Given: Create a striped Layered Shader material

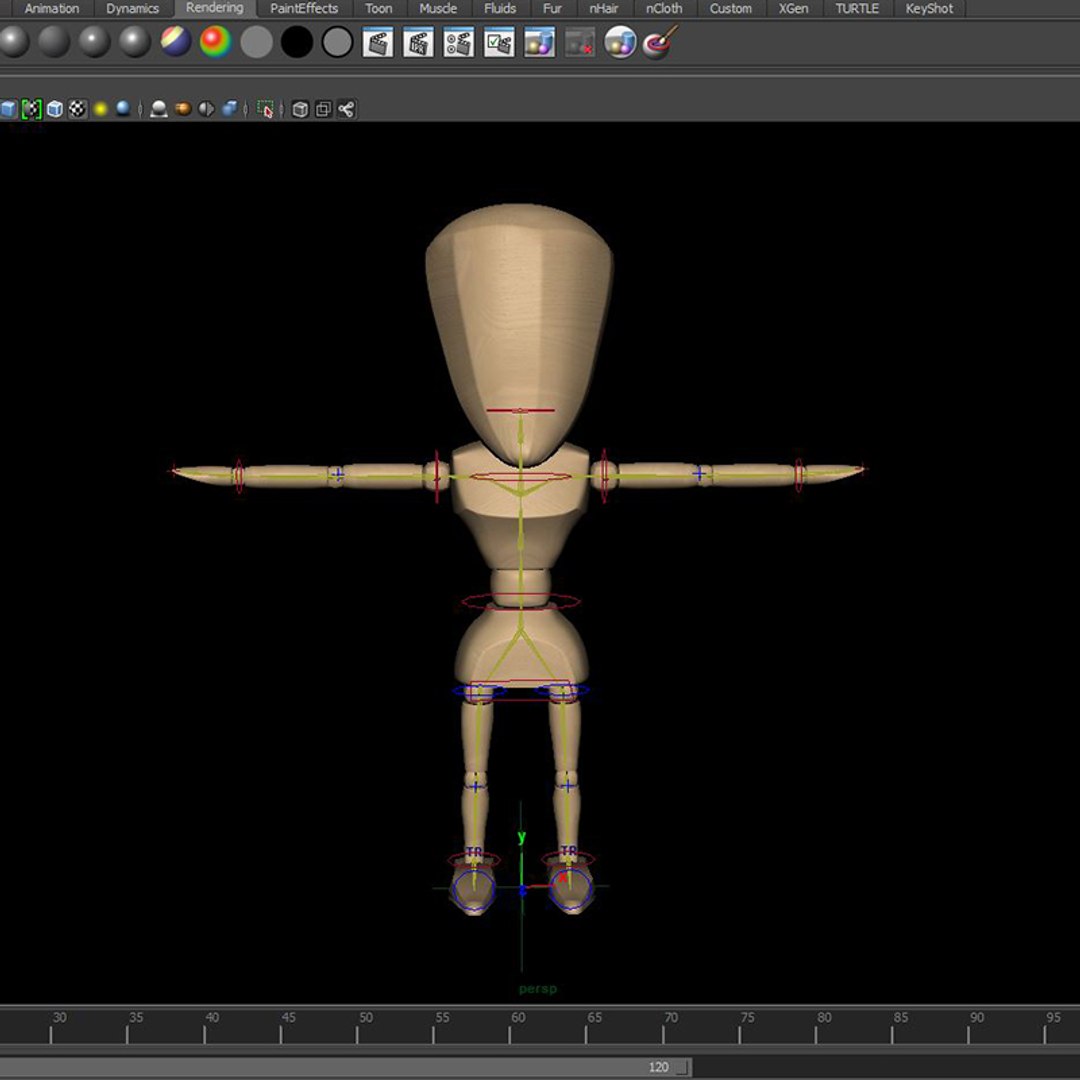Looking at the screenshot, I should [x=176, y=41].
